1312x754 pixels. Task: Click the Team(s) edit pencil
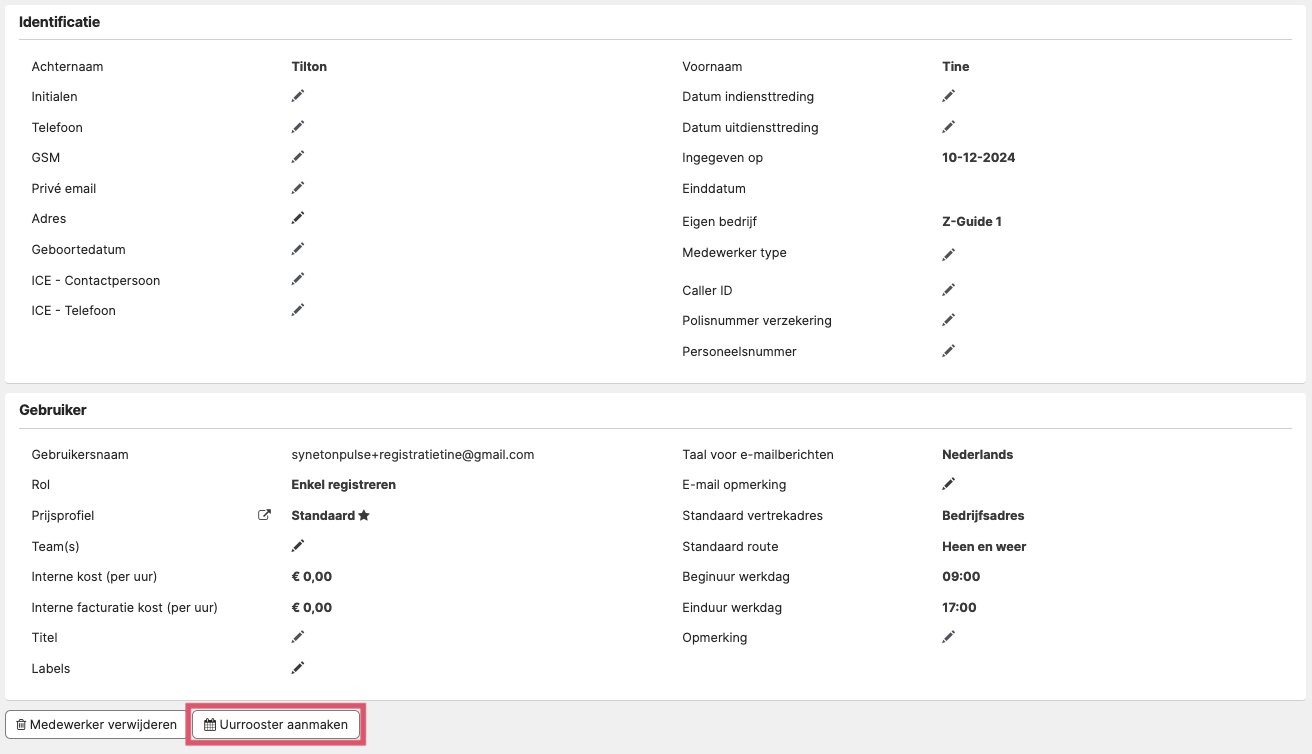[x=298, y=546]
